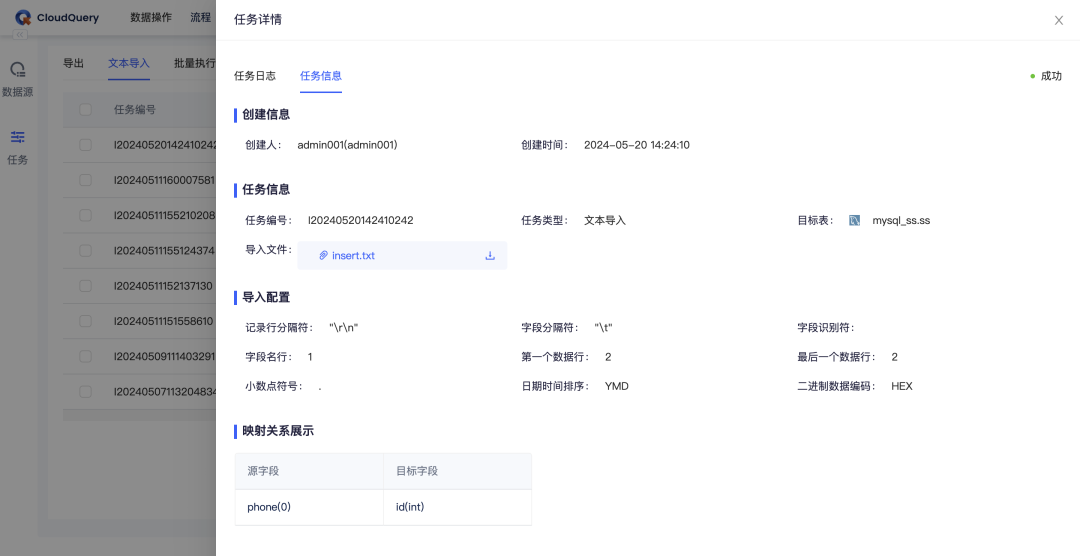This screenshot has height=556, width=1080.
Task: Click the CloudQuery logo icon
Action: pyautogui.click(x=23, y=18)
